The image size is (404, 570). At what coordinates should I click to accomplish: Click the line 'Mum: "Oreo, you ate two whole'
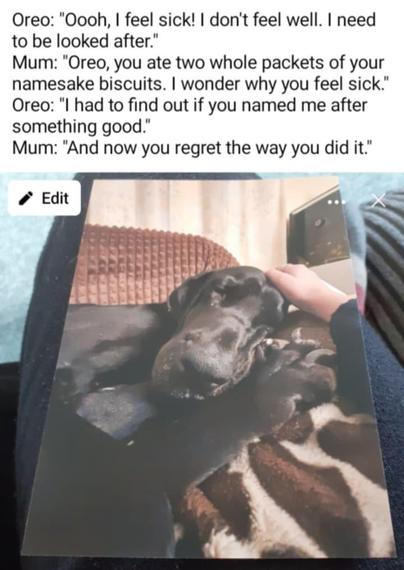(198, 63)
